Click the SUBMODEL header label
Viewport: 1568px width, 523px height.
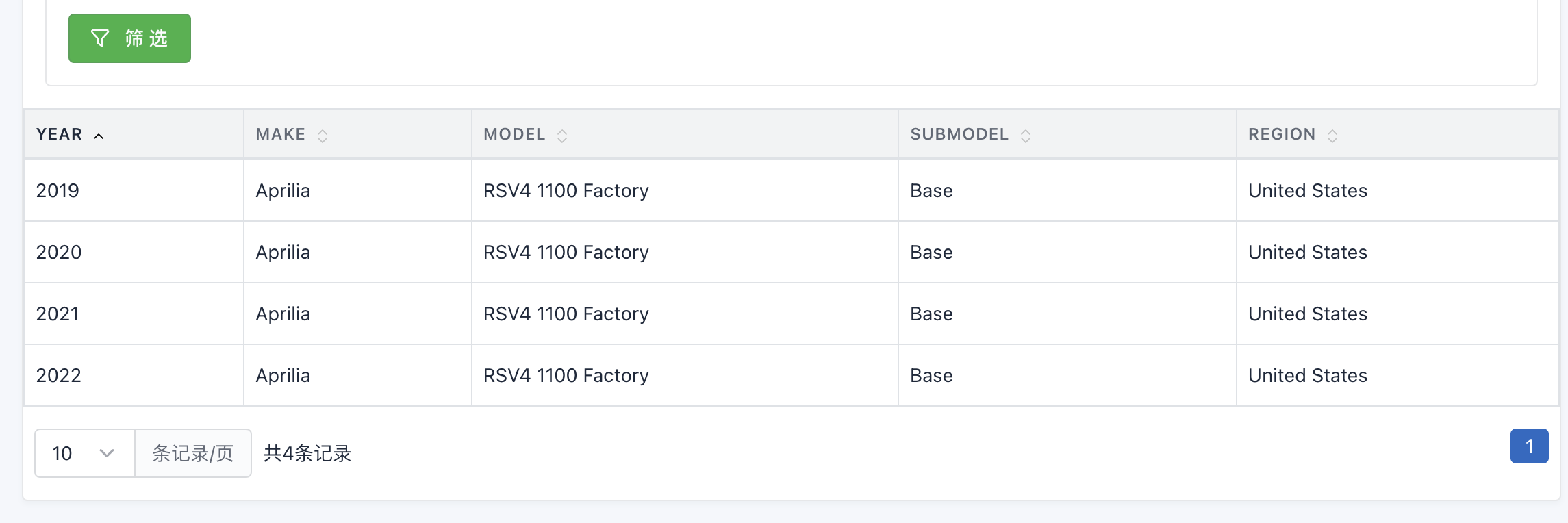tap(959, 134)
